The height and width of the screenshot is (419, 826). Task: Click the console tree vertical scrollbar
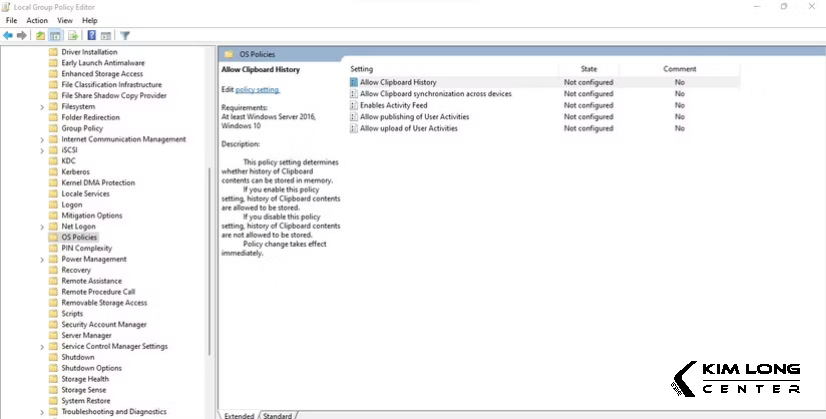(210, 250)
